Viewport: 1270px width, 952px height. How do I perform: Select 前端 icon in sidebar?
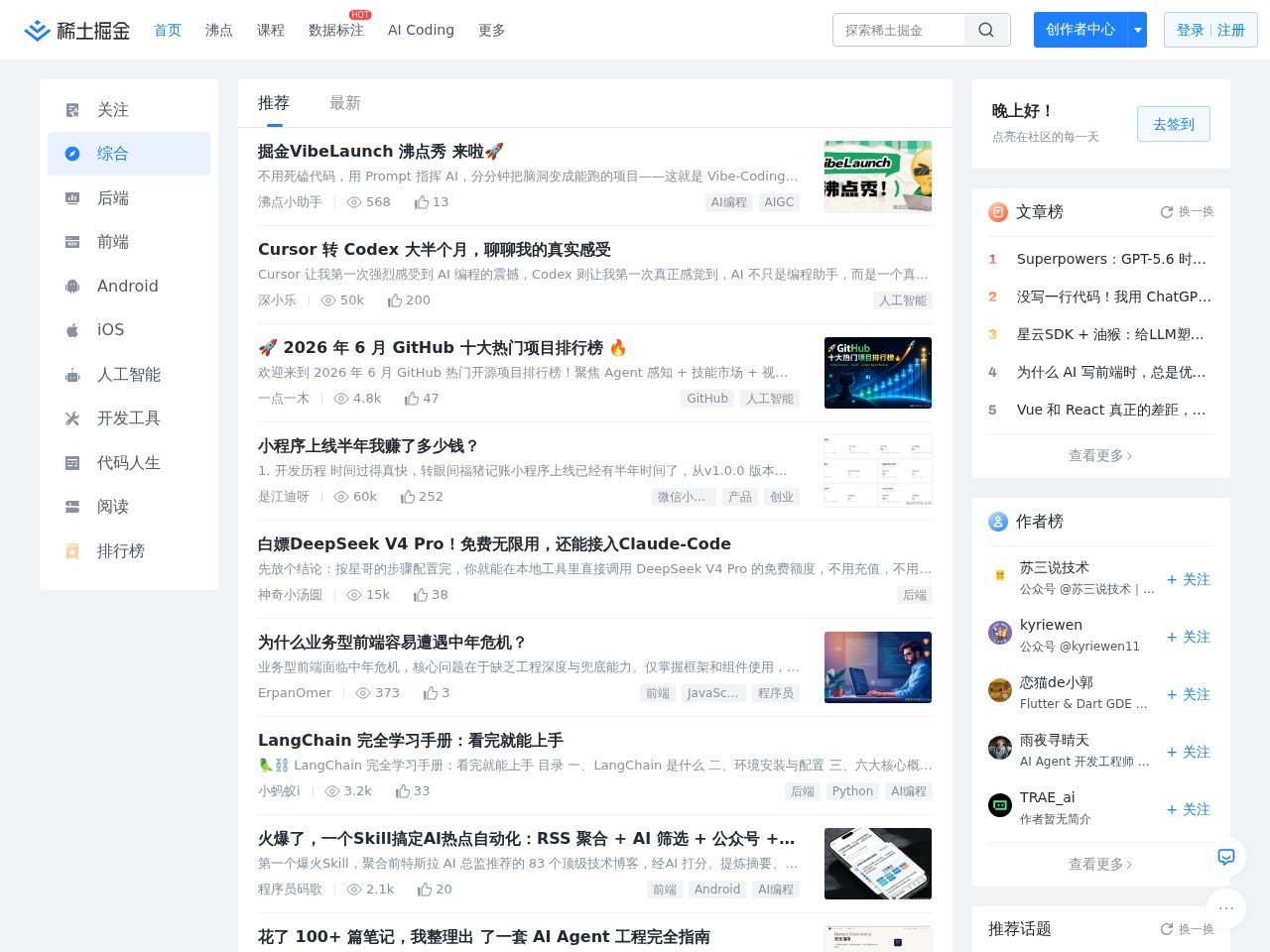click(x=72, y=242)
